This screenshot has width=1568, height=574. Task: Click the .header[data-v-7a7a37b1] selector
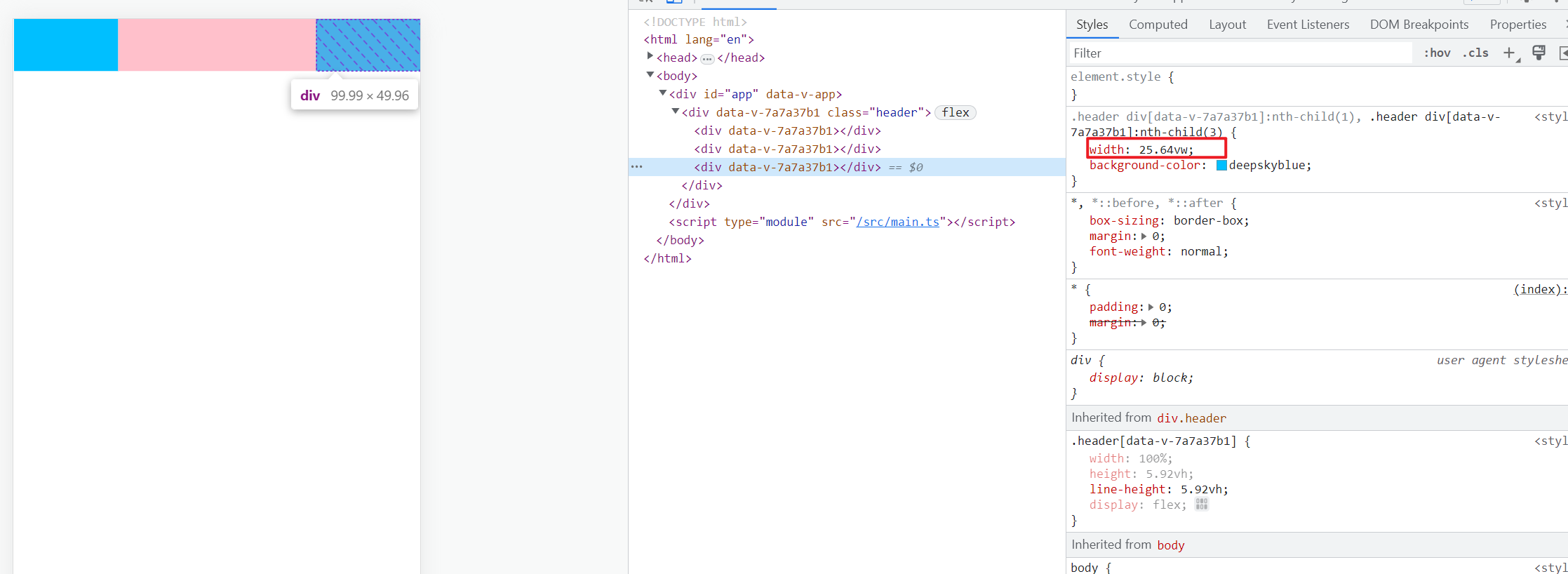pyautogui.click(x=1153, y=441)
